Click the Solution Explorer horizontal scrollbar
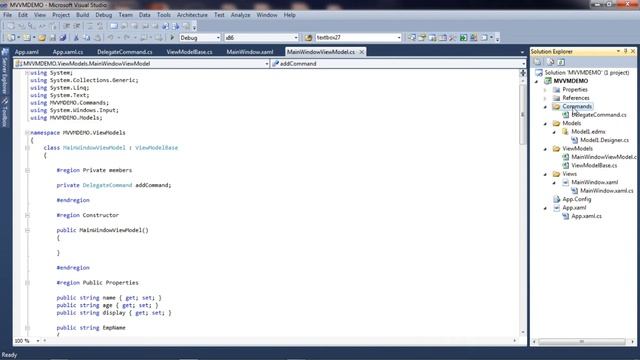The height and width of the screenshot is (360, 640). coord(583,342)
